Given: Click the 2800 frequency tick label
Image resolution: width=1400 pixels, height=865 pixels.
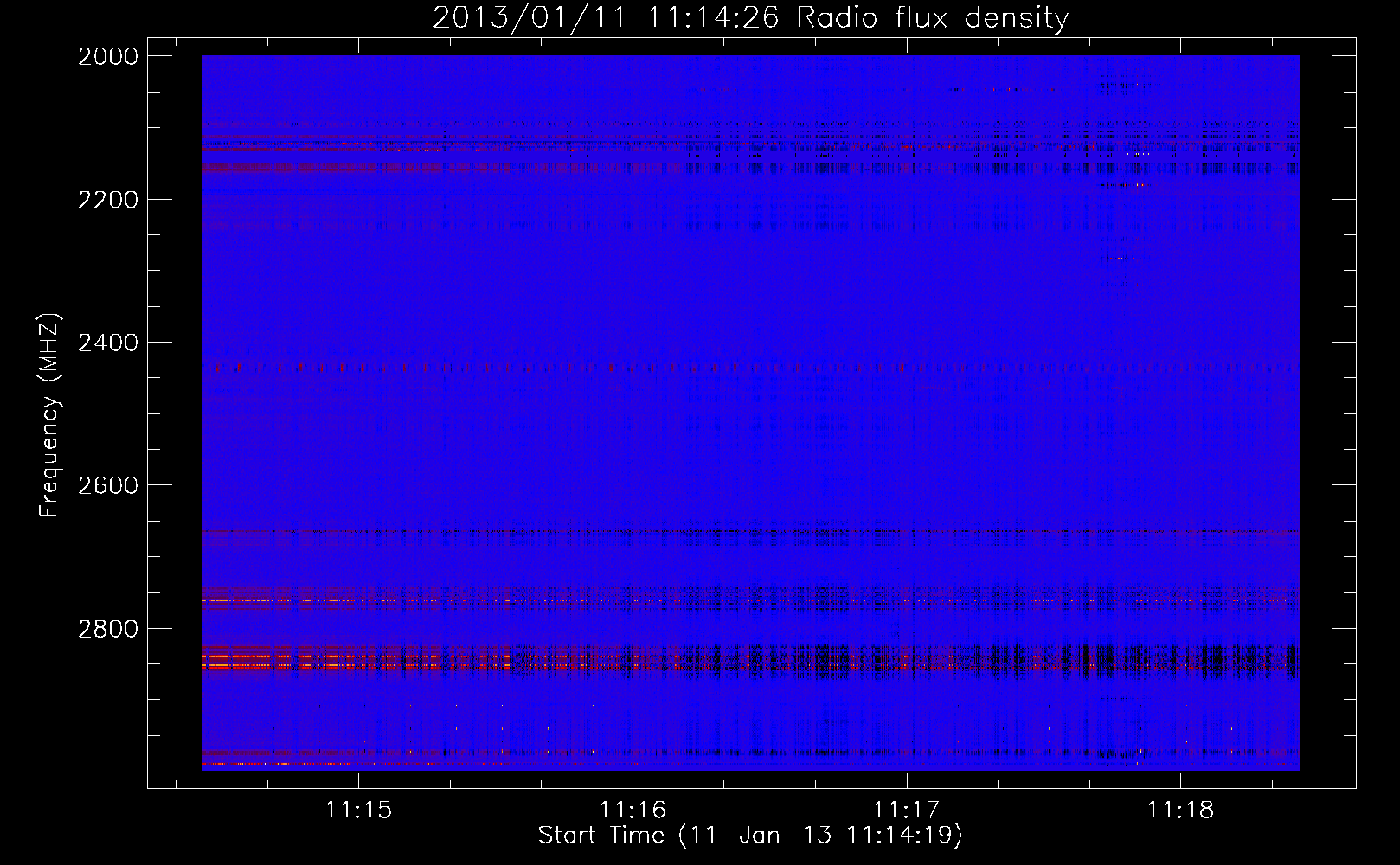Looking at the screenshot, I should click(x=108, y=629).
